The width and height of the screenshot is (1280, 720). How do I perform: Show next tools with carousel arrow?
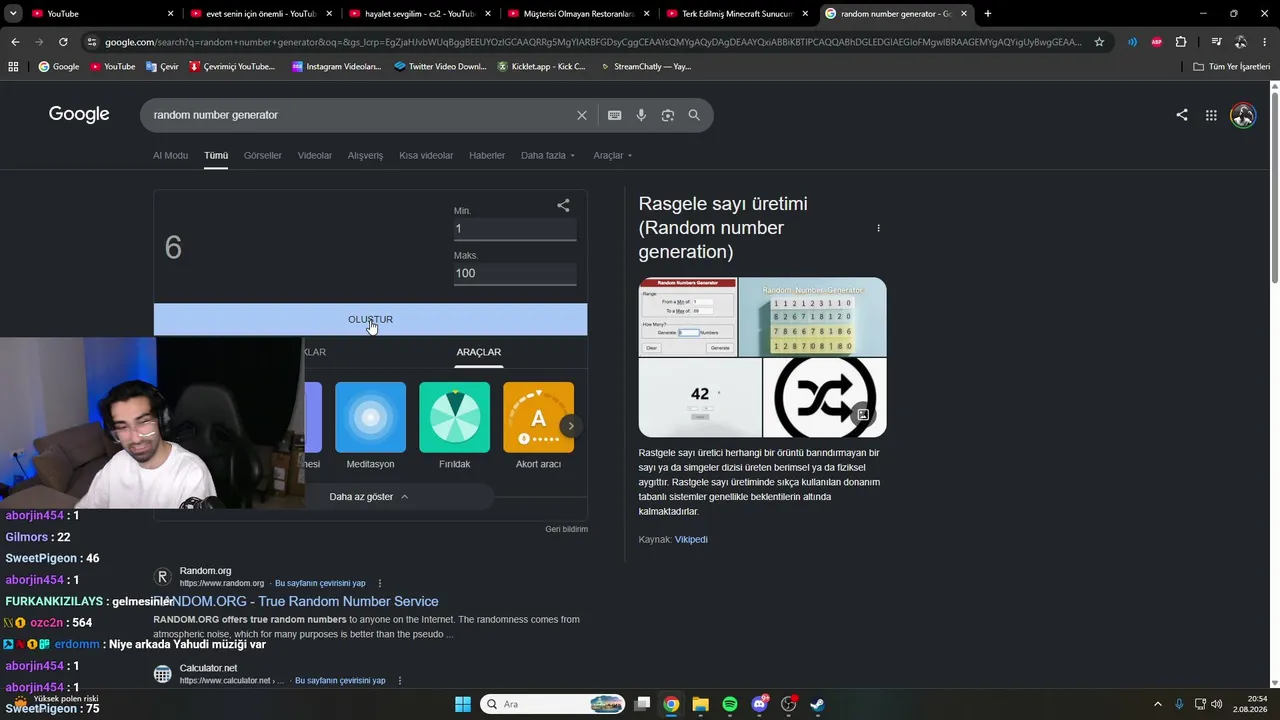pyautogui.click(x=571, y=426)
